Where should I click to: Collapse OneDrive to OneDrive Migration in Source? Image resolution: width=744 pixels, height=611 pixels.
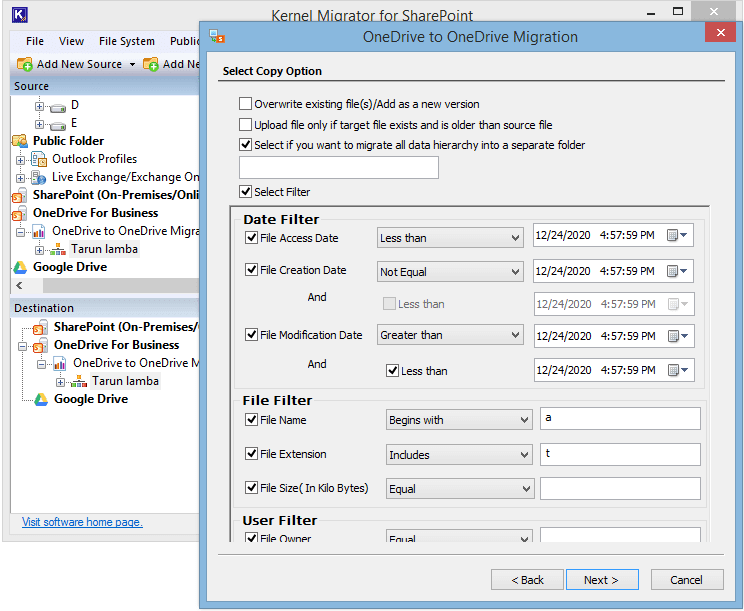click(x=20, y=232)
